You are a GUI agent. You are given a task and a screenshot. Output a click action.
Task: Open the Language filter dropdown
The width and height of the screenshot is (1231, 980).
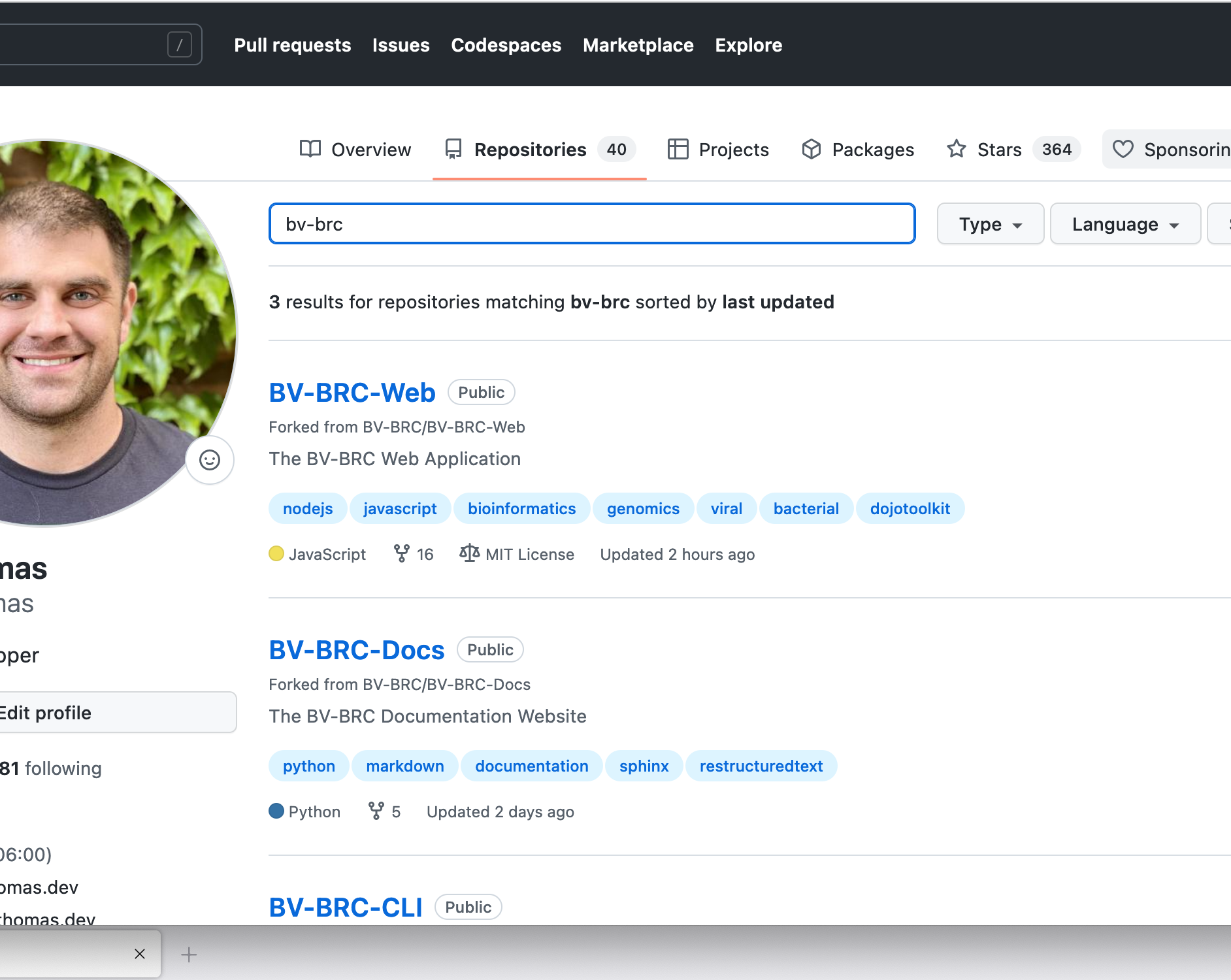1125,224
